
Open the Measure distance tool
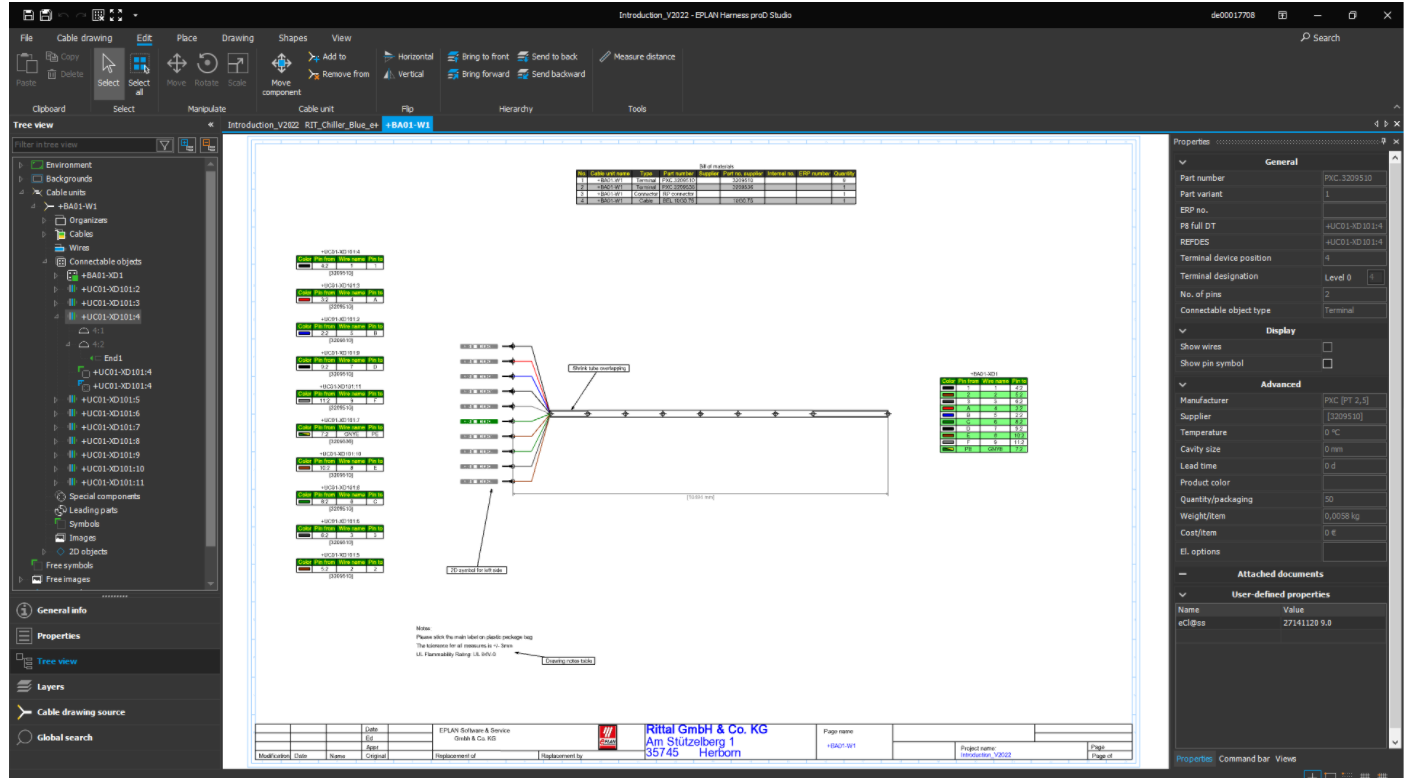coord(638,56)
